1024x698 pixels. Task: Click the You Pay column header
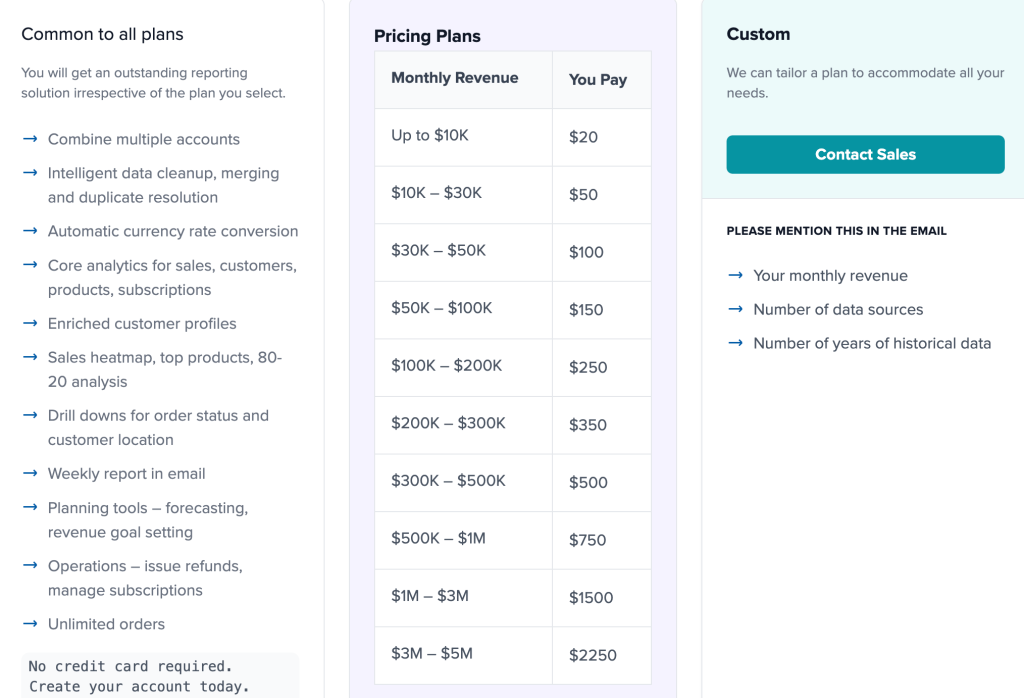click(598, 80)
